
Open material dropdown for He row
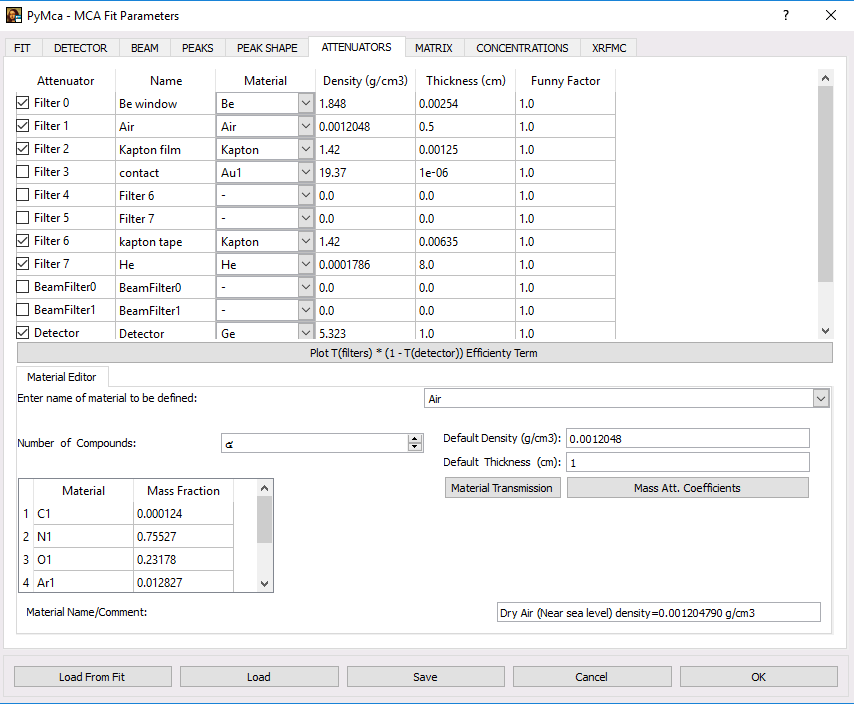coord(306,265)
